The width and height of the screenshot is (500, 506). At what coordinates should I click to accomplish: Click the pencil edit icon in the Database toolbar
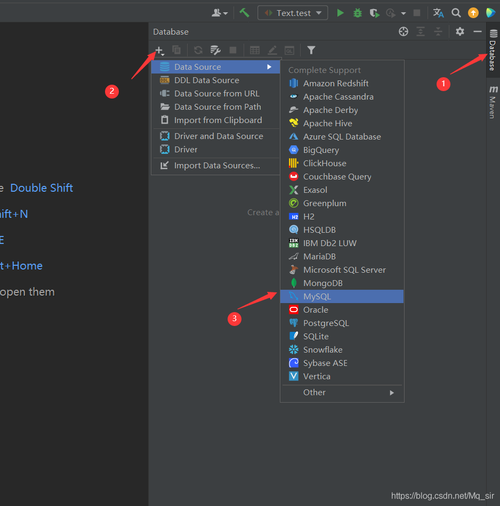[272, 50]
